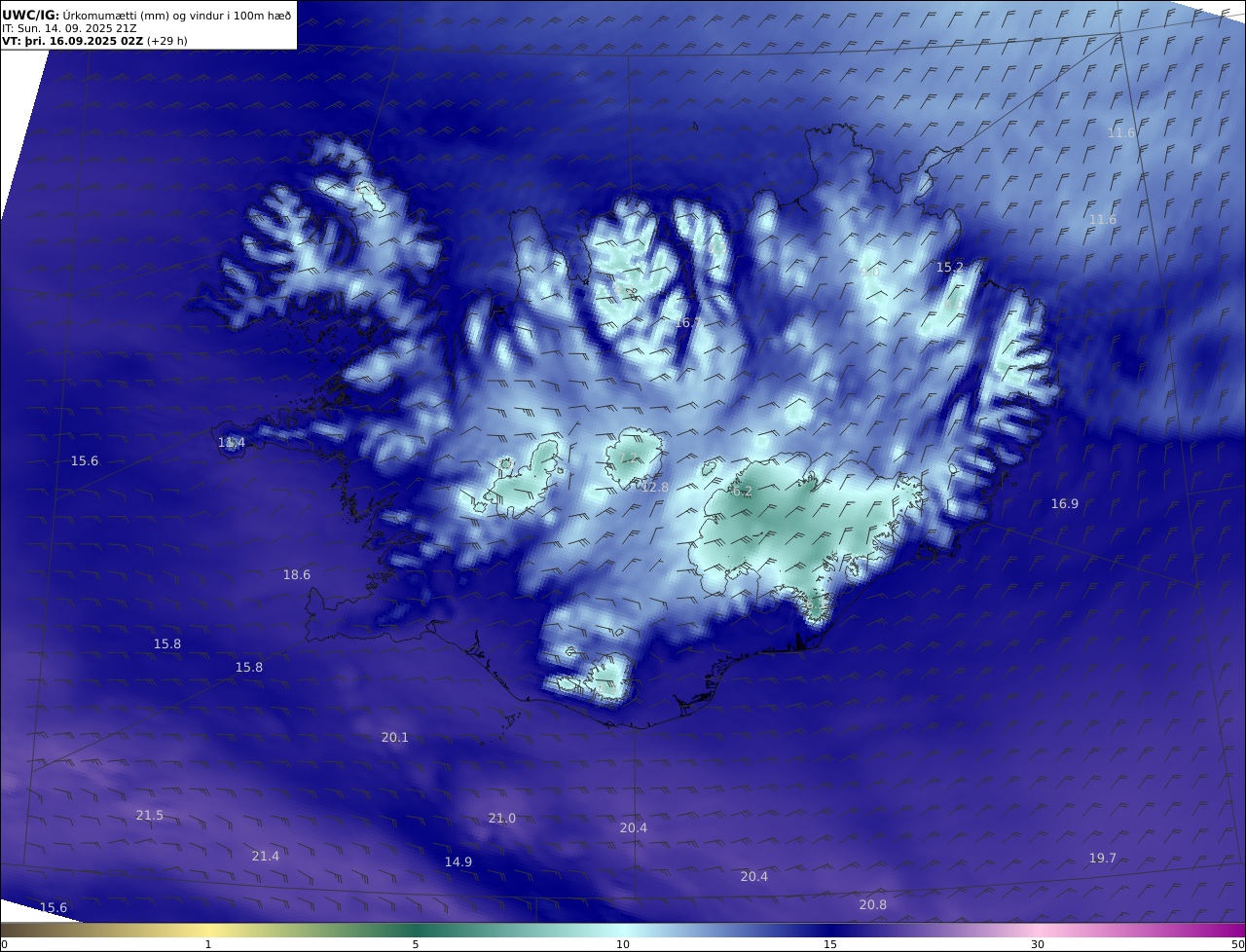Click the colorbar tick label 1
1246x952 pixels.
point(208,944)
